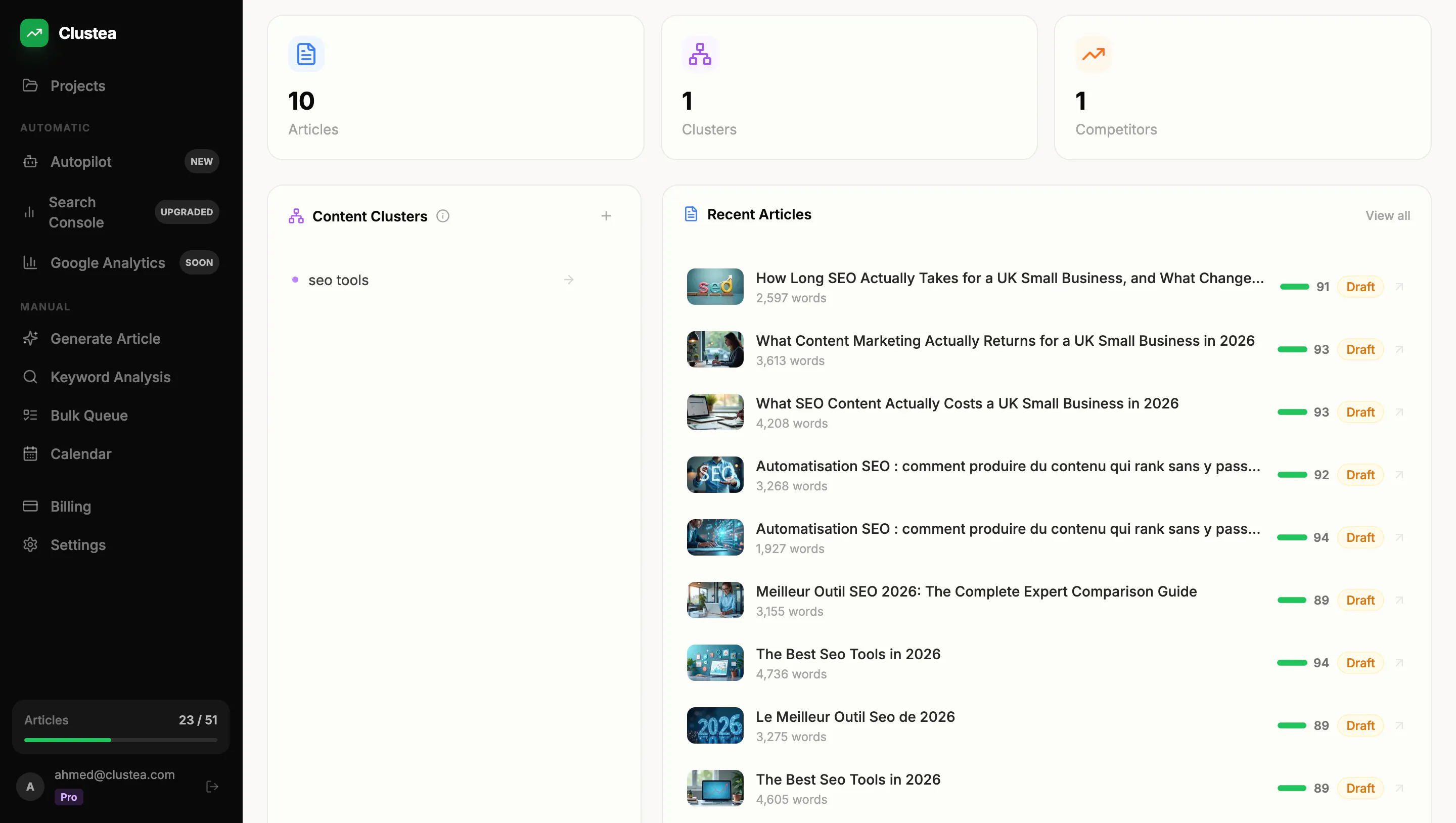Open article 'What Content Marketing Actually Returns'

[1005, 341]
